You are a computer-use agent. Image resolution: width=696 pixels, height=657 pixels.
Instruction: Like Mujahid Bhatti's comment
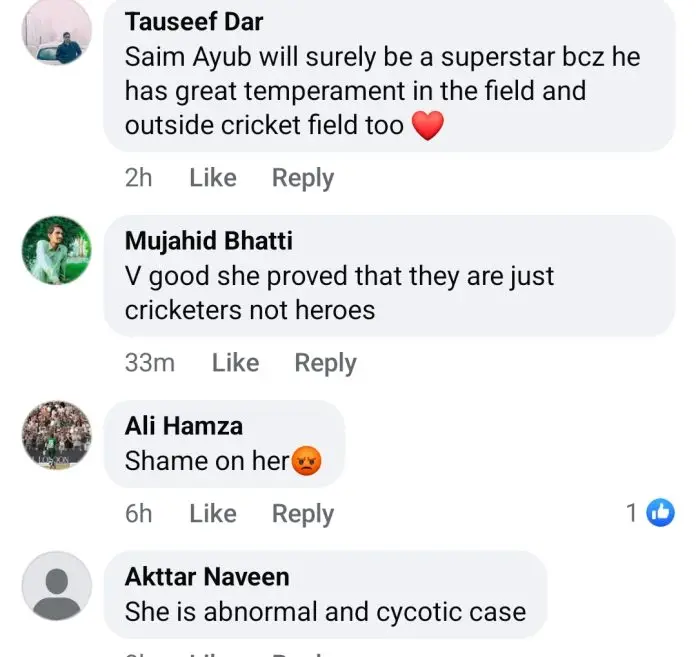[x=235, y=363]
